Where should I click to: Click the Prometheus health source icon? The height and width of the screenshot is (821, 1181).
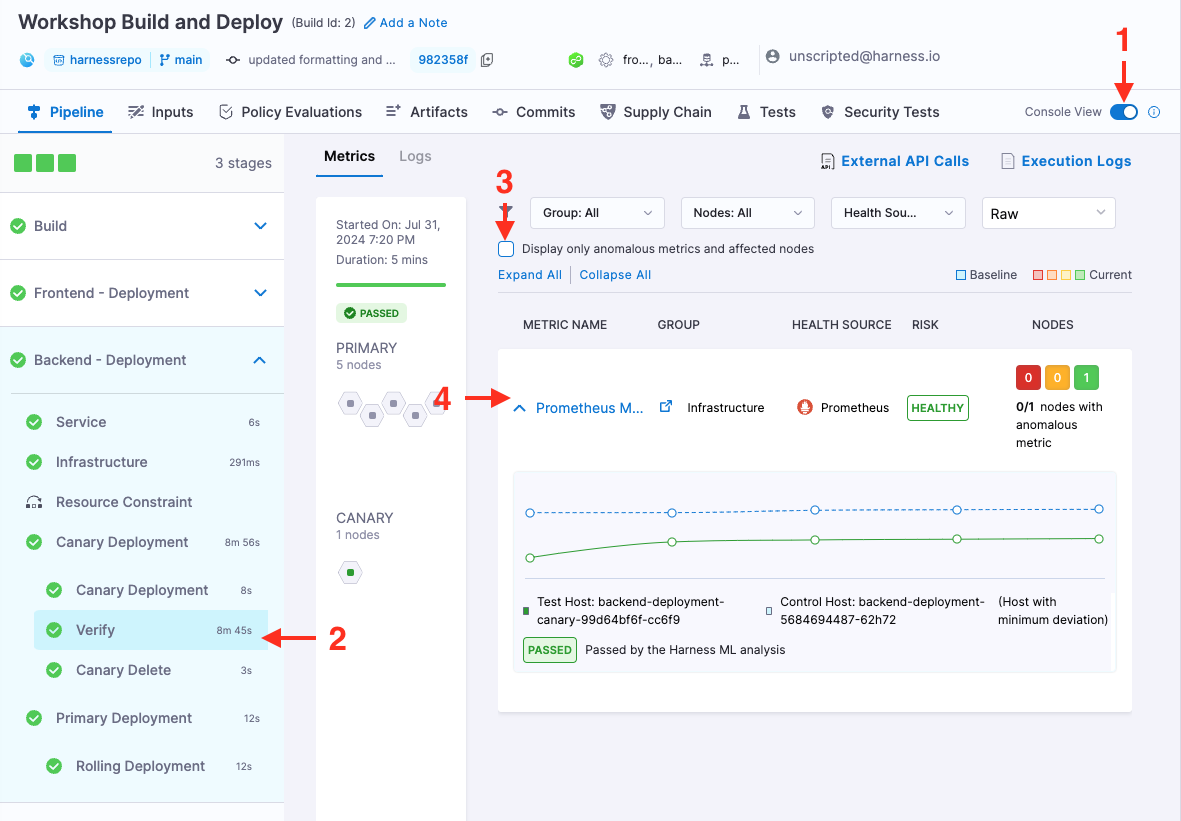pos(805,407)
